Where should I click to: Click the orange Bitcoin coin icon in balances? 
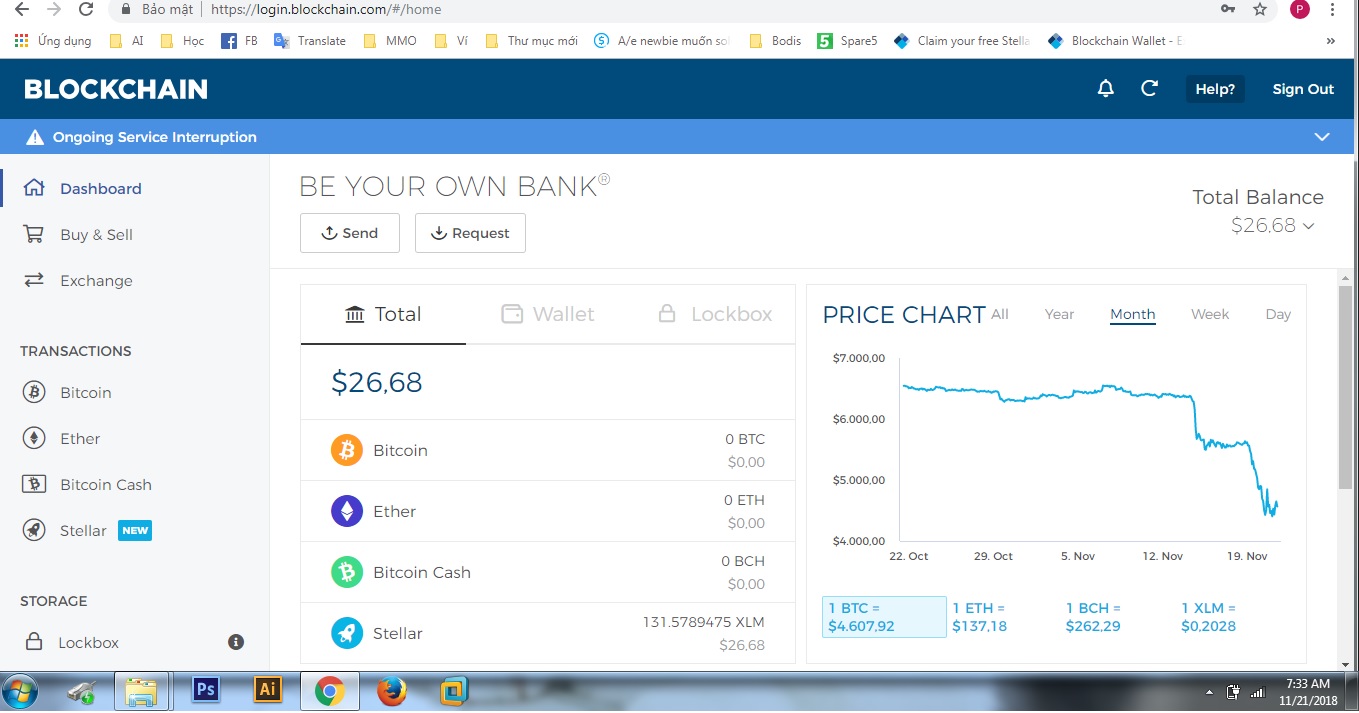pos(347,450)
